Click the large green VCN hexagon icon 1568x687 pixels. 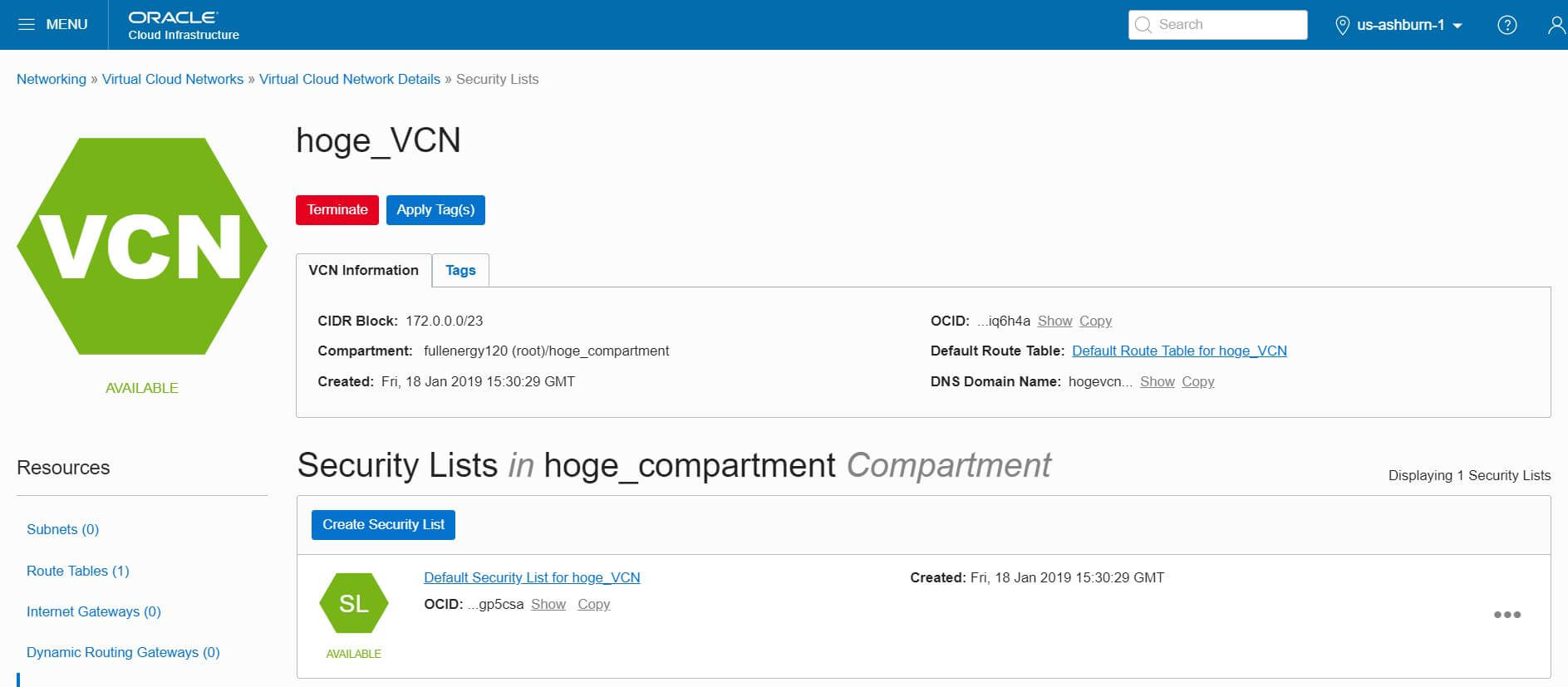pyautogui.click(x=142, y=246)
